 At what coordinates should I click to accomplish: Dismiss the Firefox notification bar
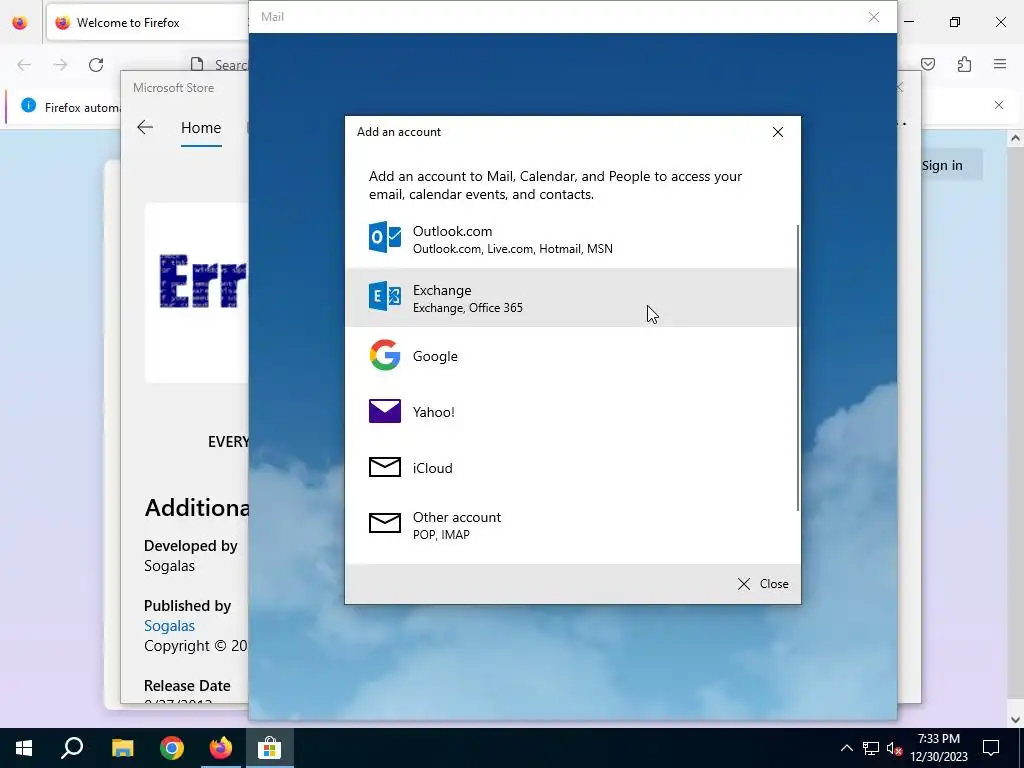(x=999, y=105)
